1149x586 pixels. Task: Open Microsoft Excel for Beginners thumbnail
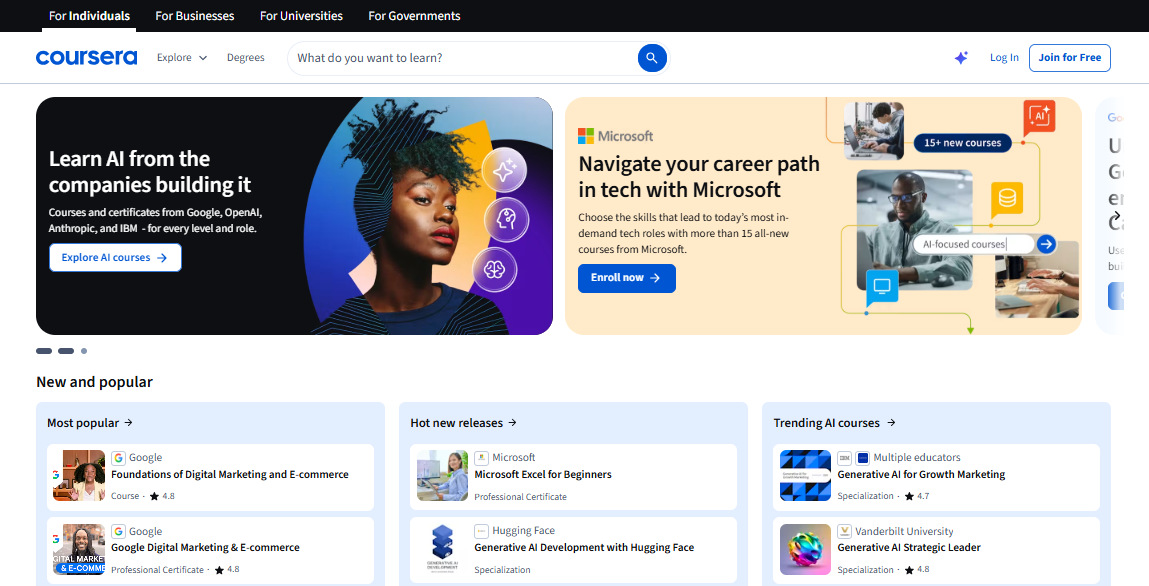[x=442, y=475]
